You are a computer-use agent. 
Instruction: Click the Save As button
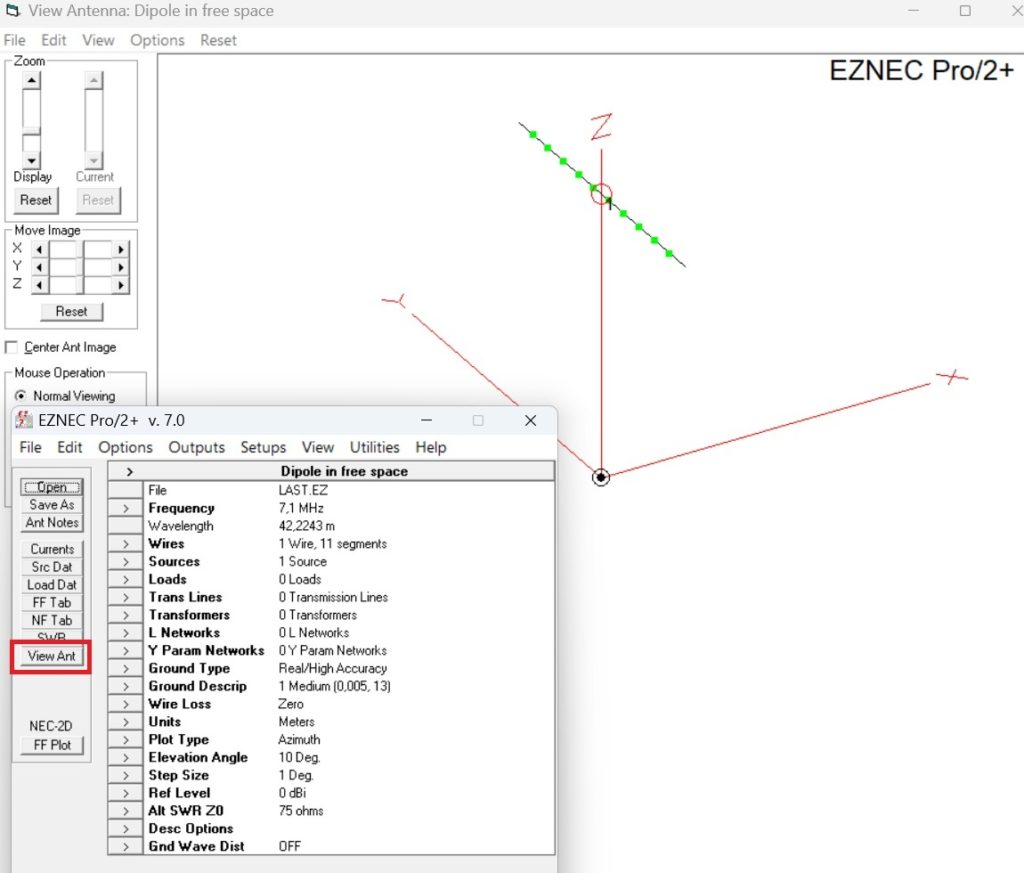tap(52, 505)
